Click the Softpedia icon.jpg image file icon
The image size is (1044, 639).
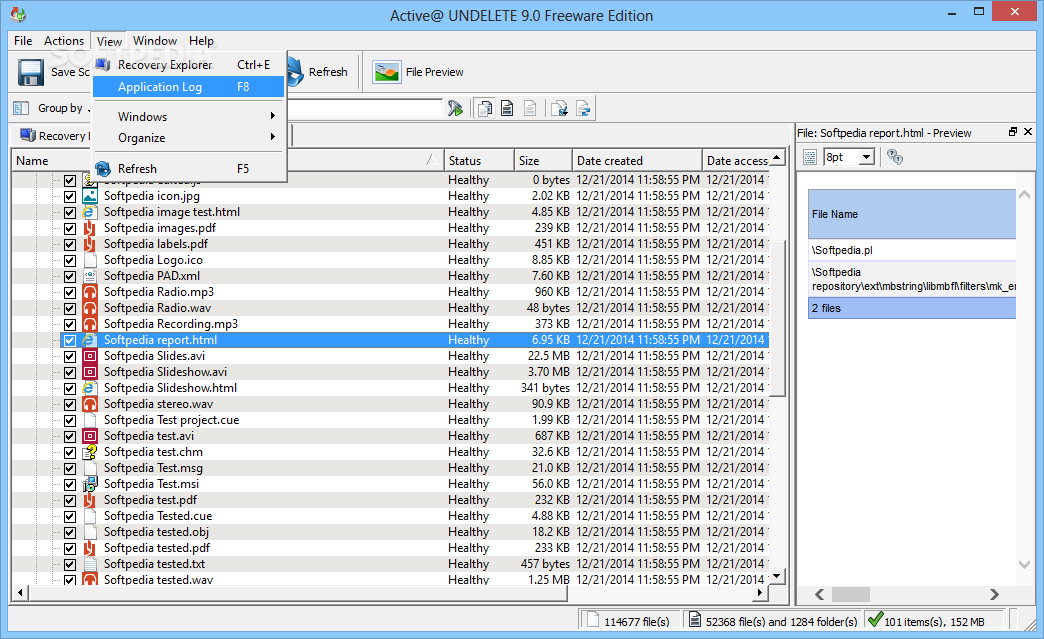tap(90, 196)
